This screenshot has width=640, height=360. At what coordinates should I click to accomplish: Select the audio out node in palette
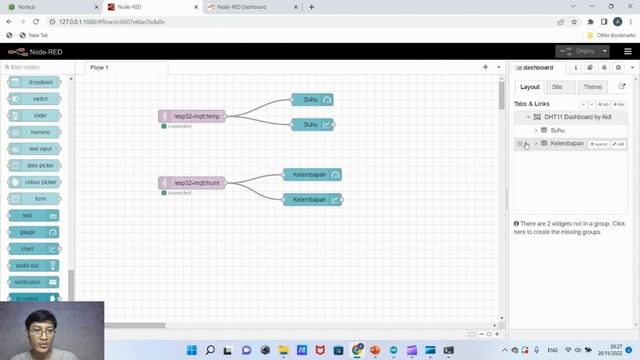[x=34, y=266]
